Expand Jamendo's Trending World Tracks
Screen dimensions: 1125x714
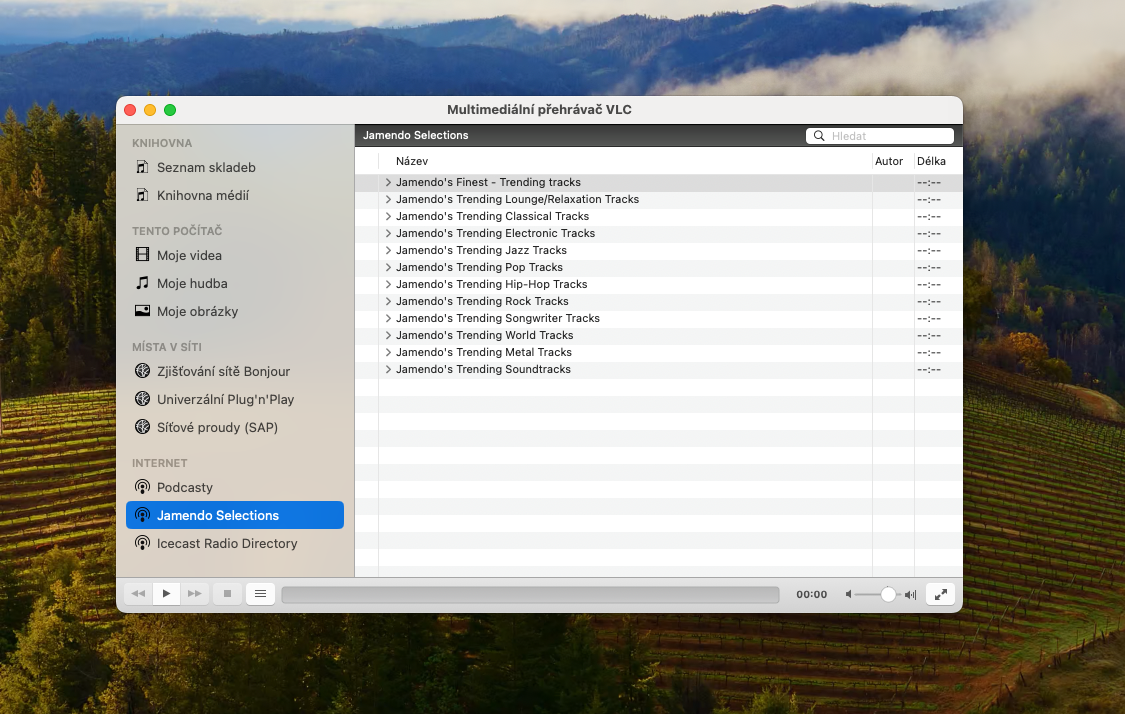point(388,335)
